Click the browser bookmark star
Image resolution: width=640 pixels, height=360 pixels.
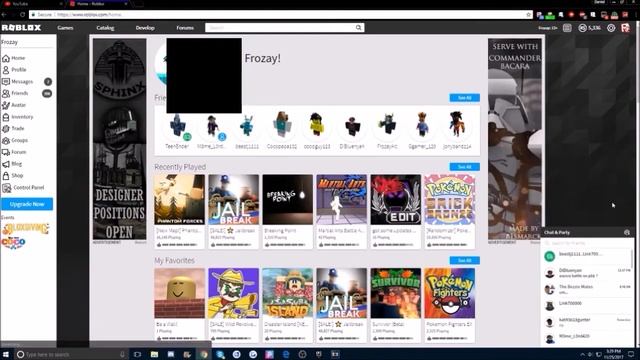pos(529,15)
